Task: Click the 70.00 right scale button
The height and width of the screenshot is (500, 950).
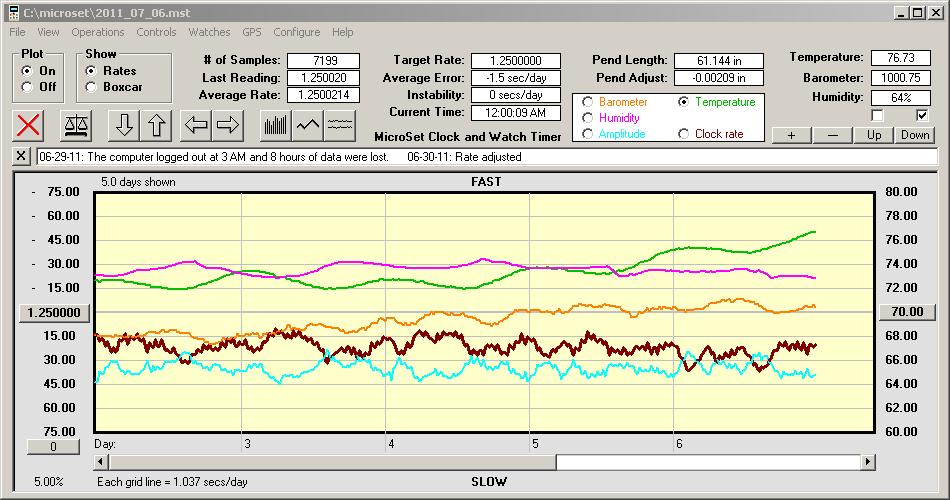Action: point(907,312)
